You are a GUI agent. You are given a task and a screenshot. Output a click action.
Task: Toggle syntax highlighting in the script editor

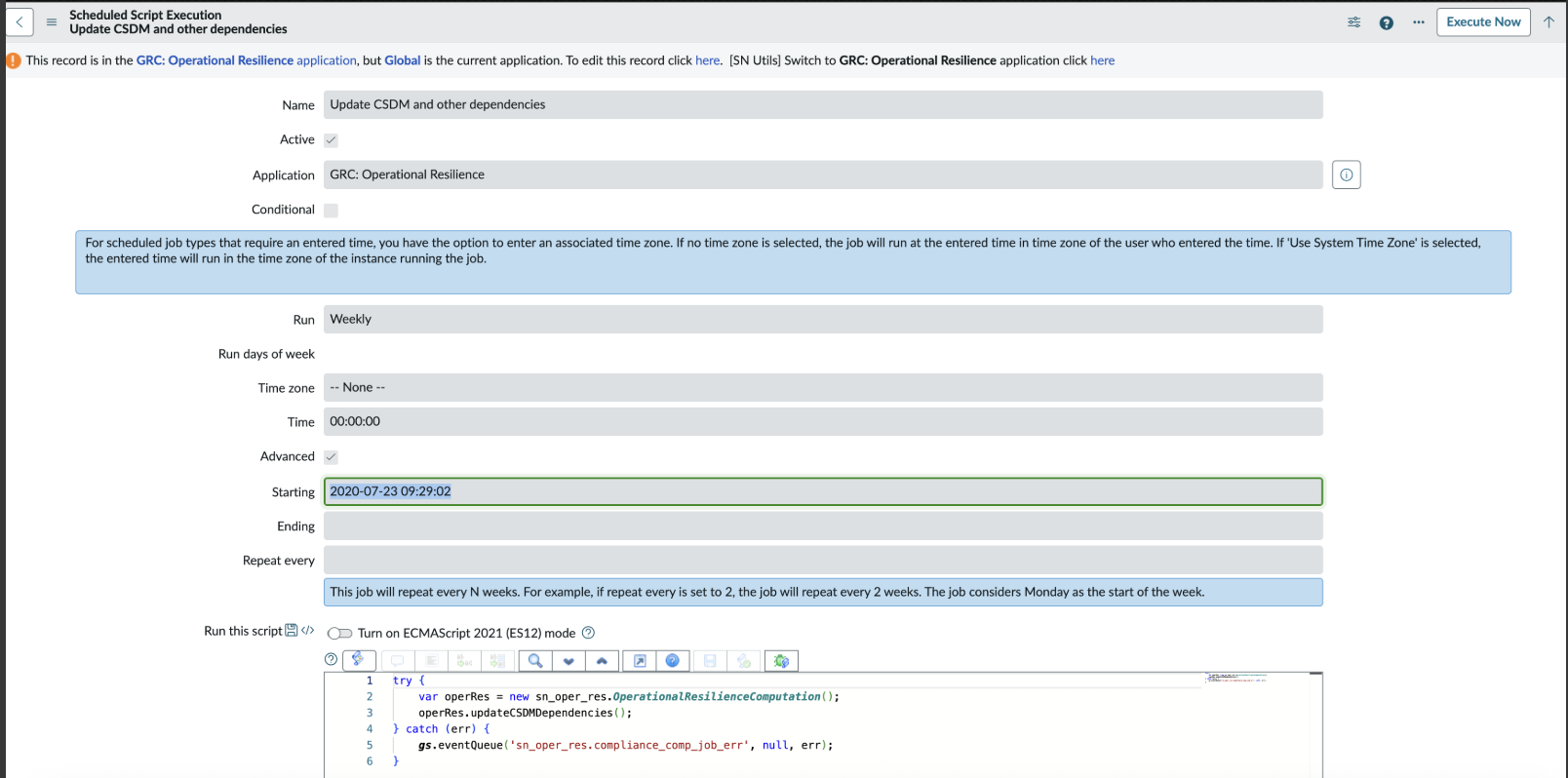click(359, 660)
